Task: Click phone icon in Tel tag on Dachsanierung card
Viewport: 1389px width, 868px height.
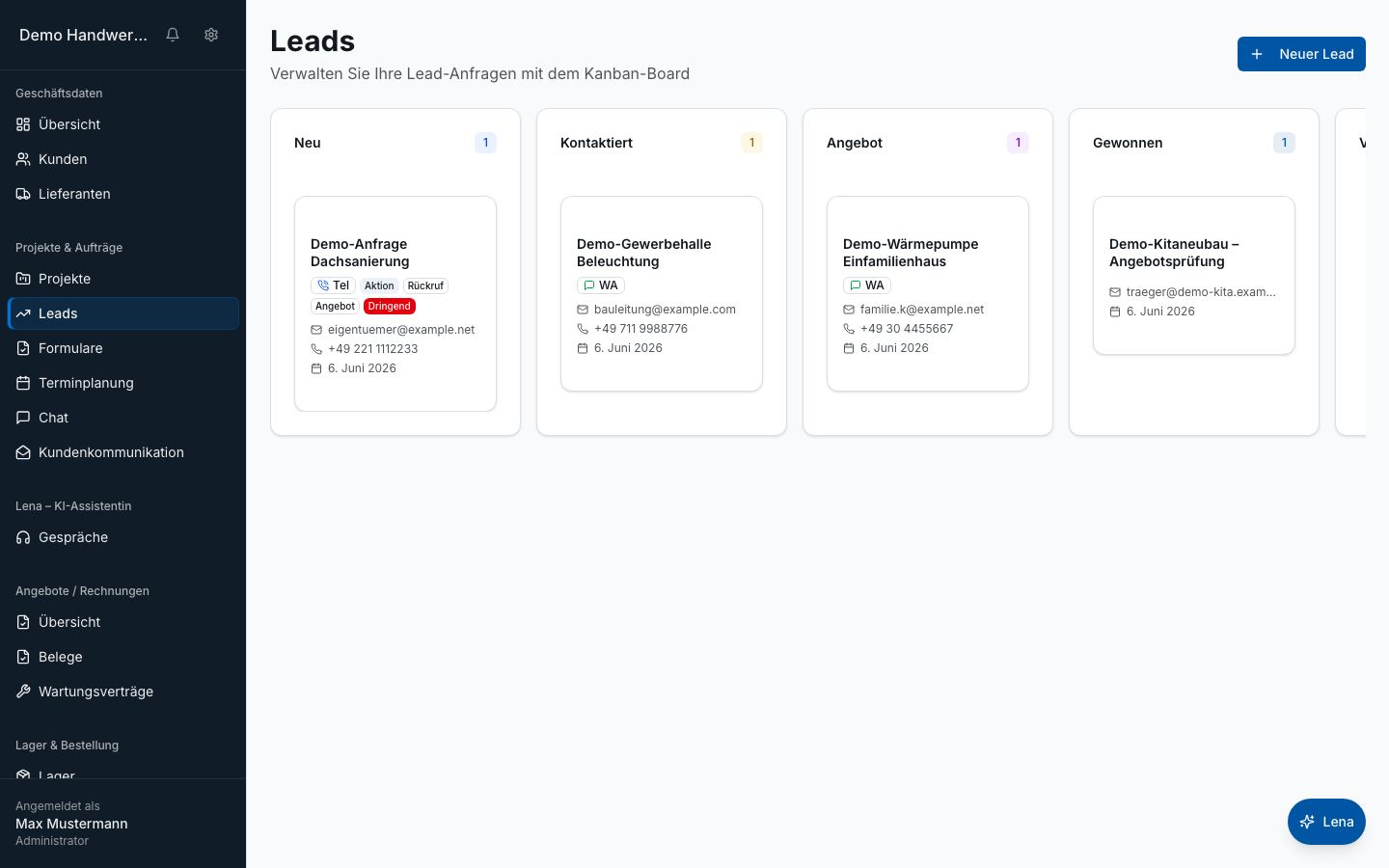Action: (323, 285)
